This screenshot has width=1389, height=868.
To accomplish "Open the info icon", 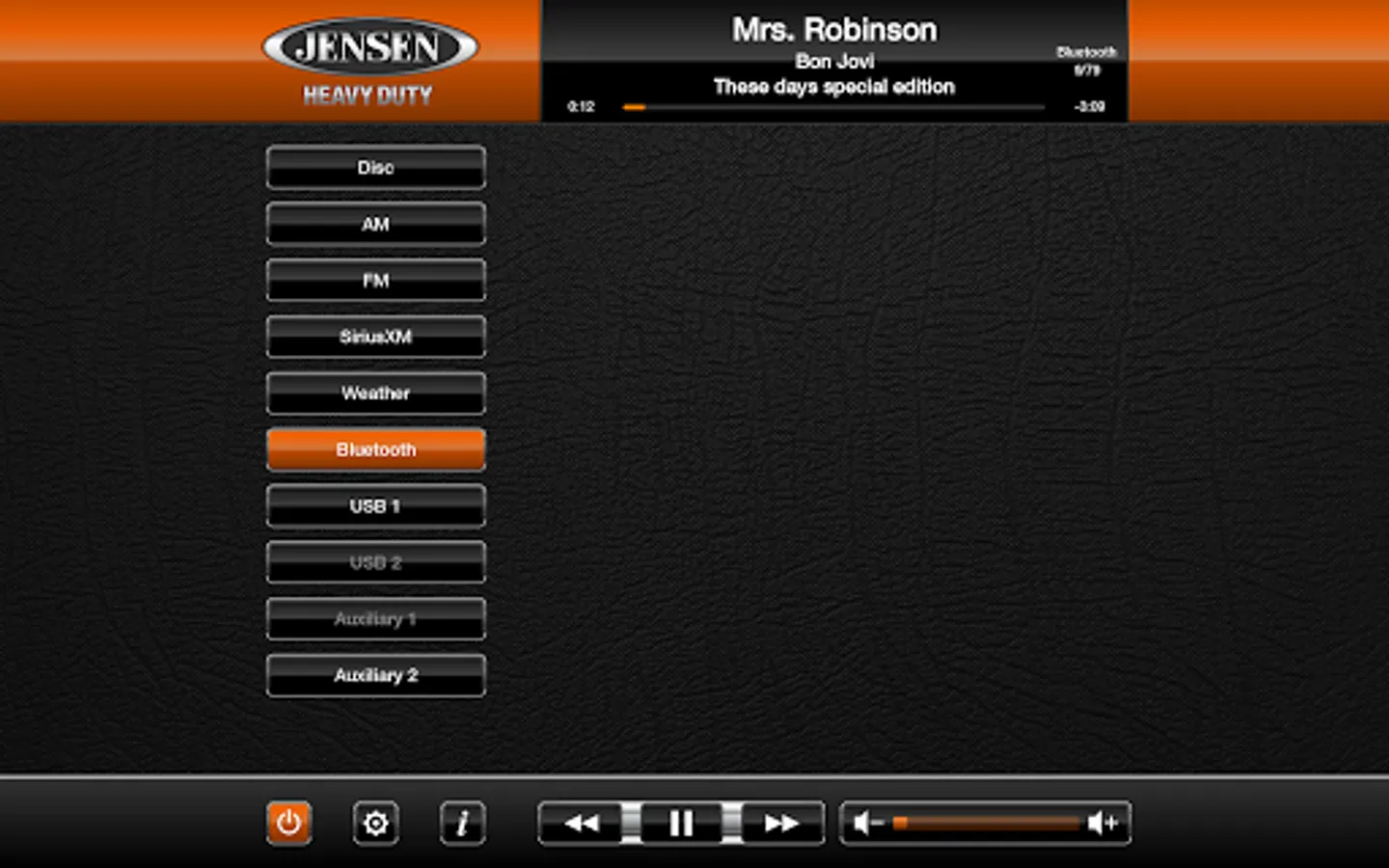I will [462, 823].
